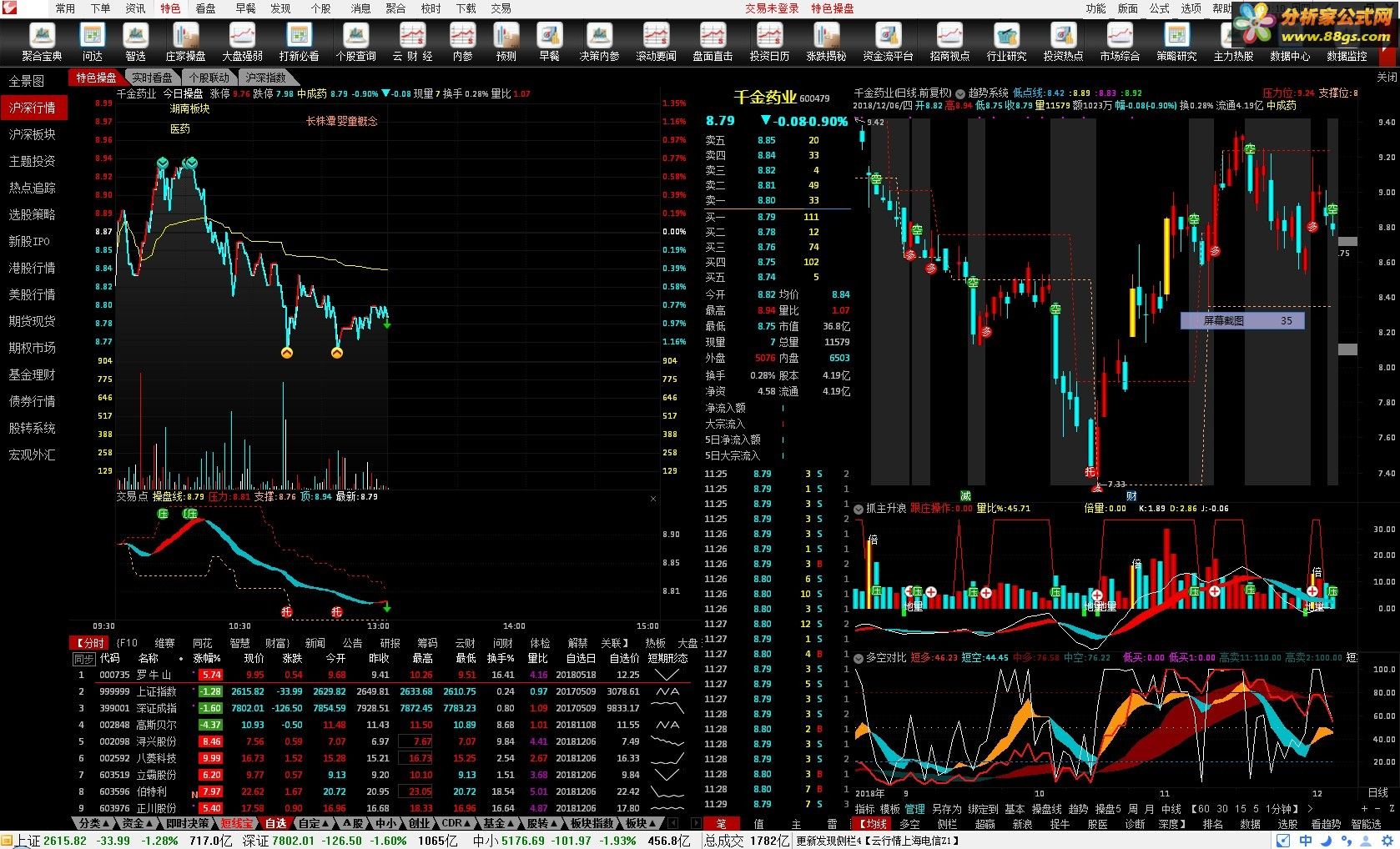1400x849 pixels.
Task: Open the 策略研究 toolbar icon
Action: pos(1176,42)
